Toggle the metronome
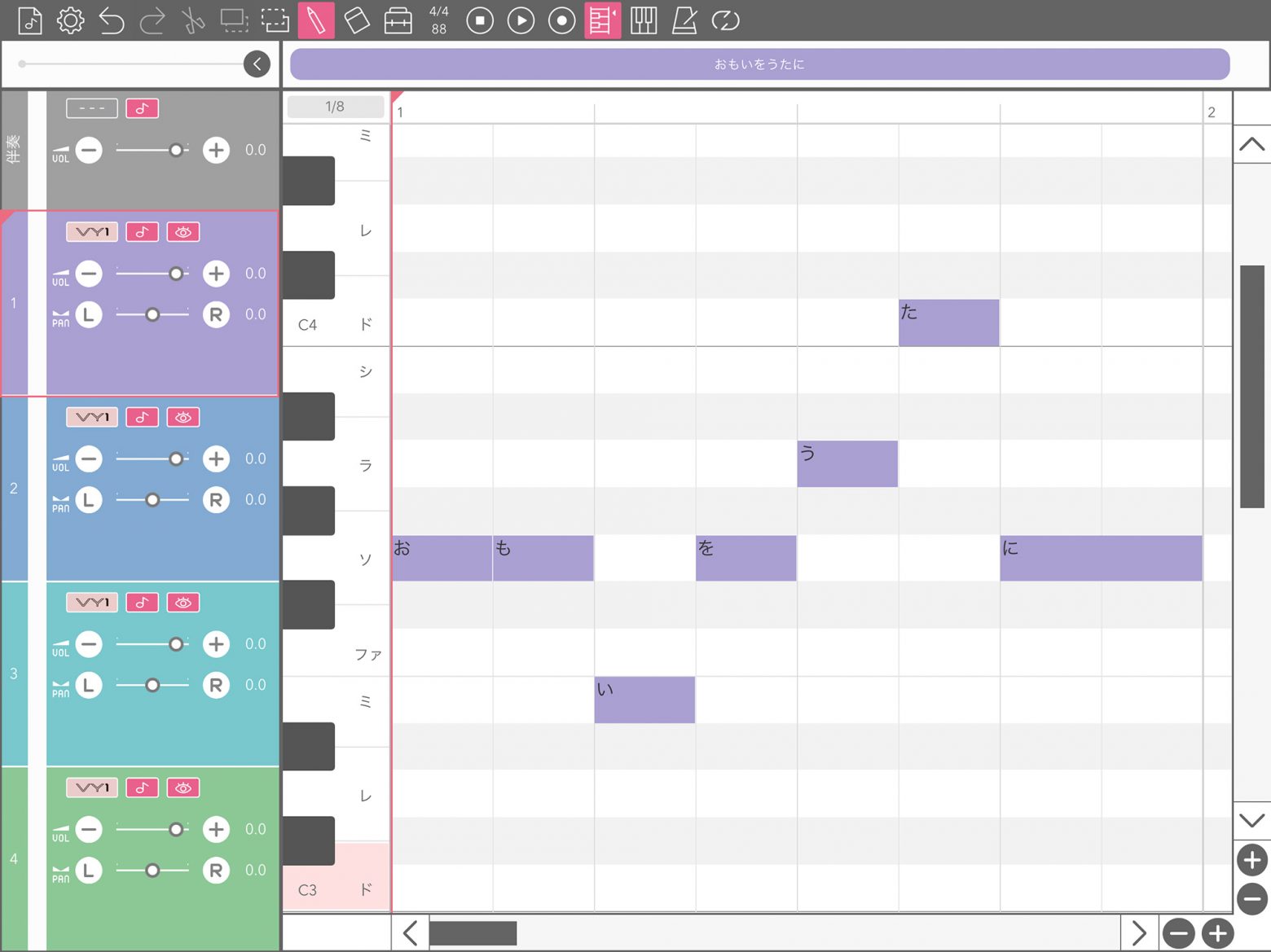 click(684, 20)
